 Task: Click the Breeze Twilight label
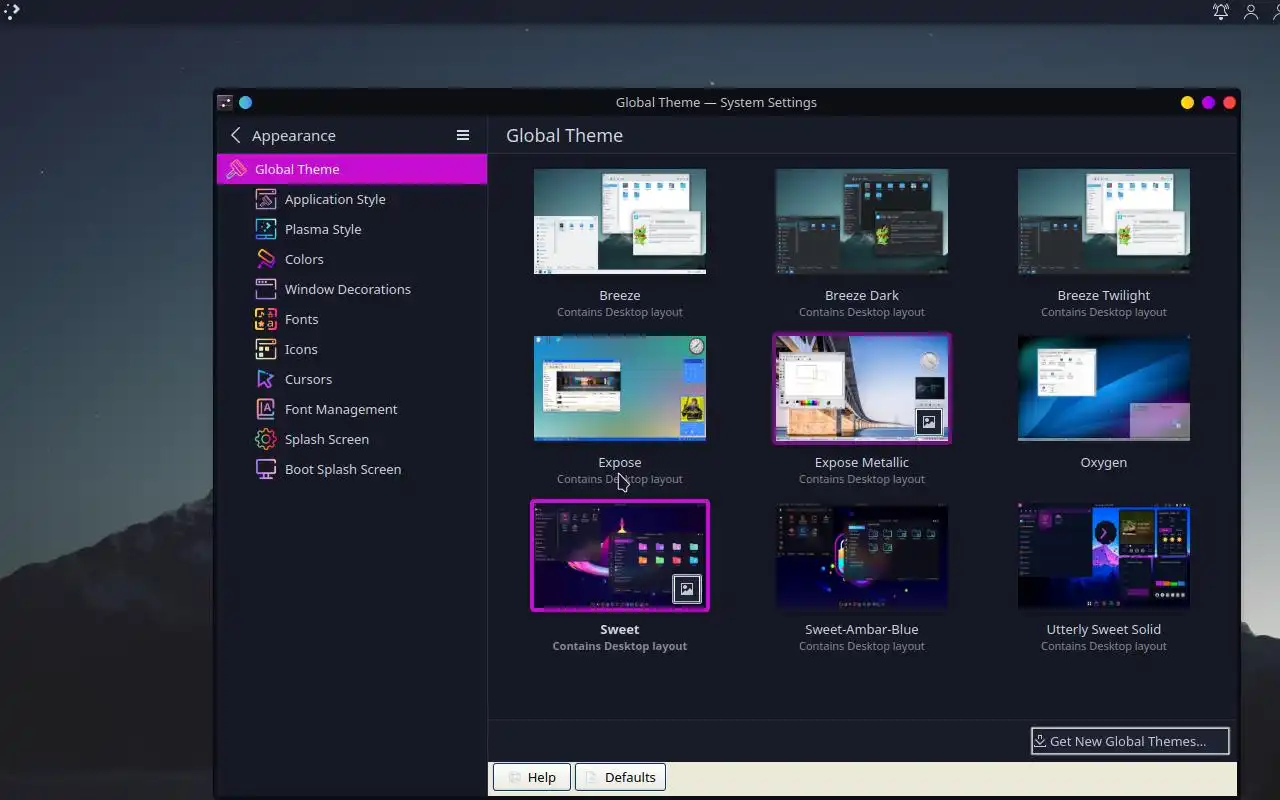coord(1104,295)
